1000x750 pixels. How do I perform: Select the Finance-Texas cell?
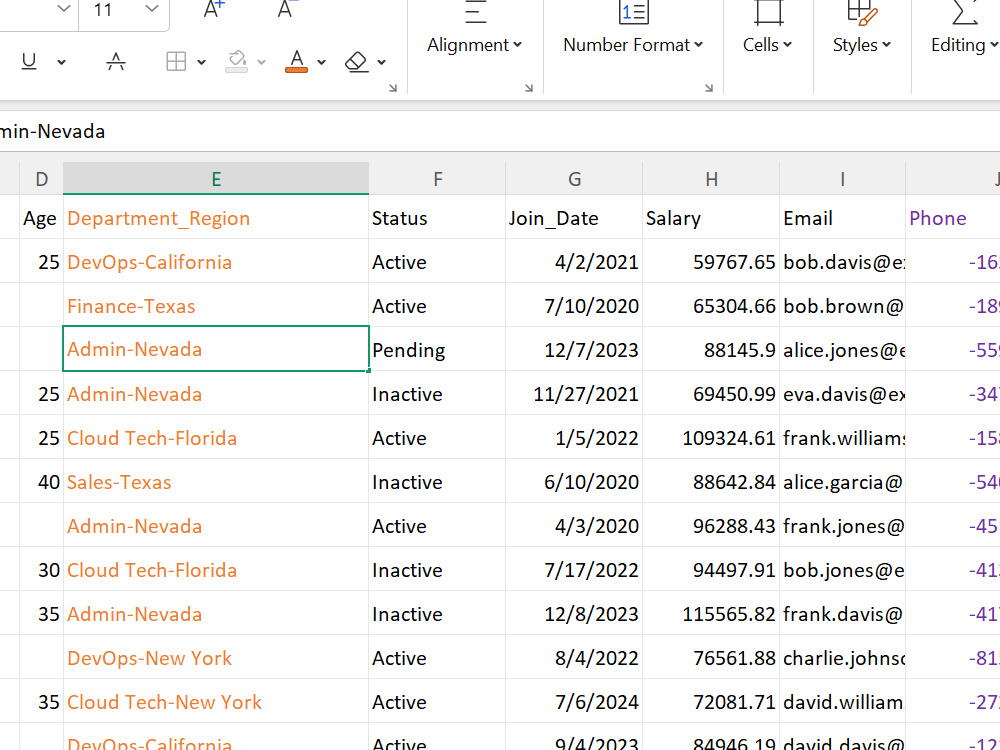point(216,305)
